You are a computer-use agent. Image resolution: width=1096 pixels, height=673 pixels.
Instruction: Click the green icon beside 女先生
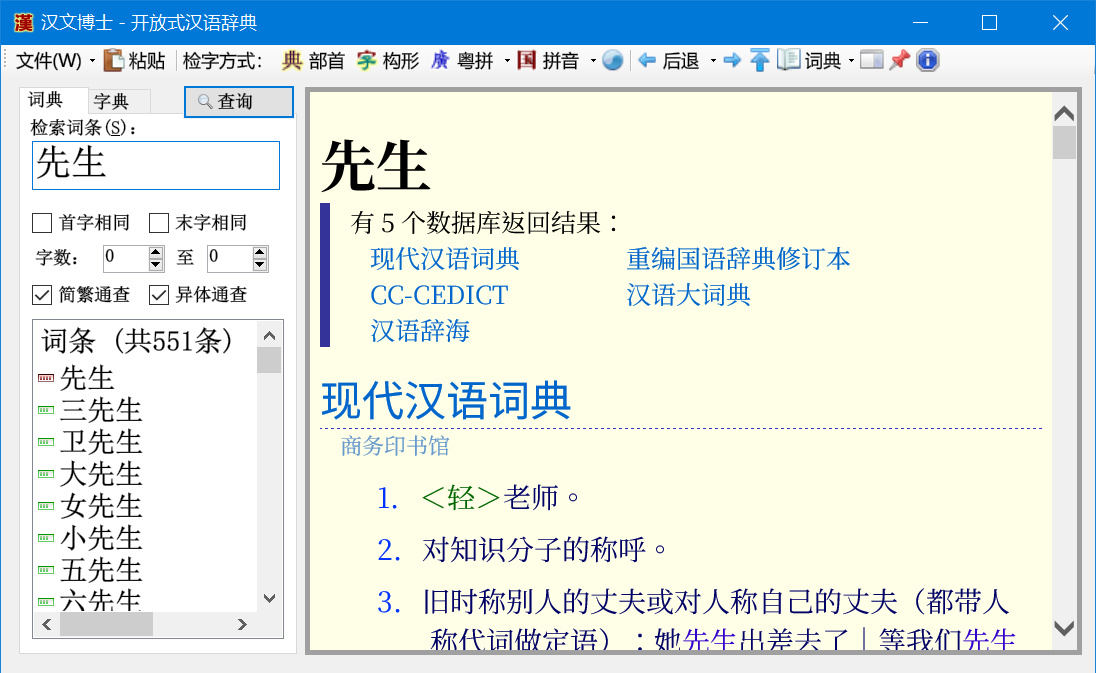46,506
